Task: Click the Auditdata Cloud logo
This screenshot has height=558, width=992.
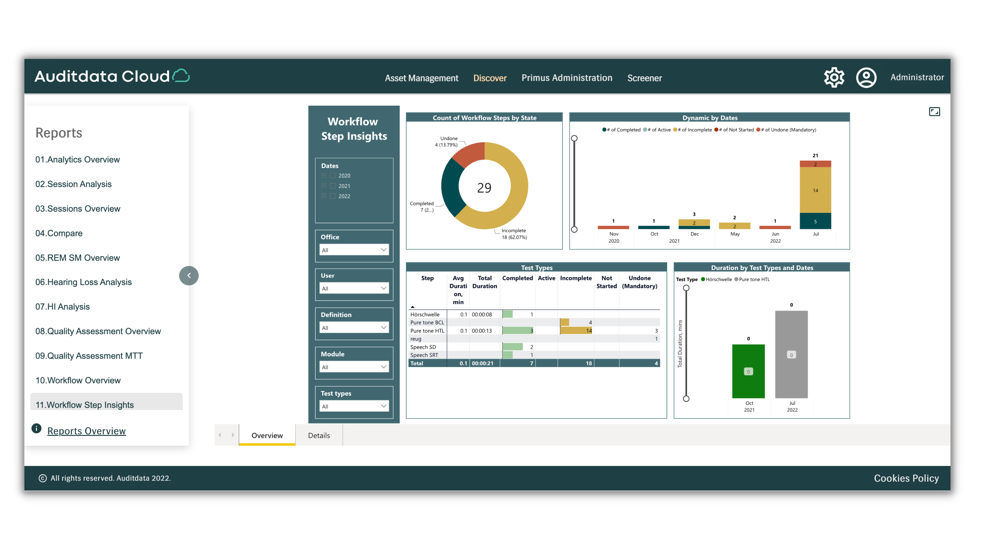Action: click(111, 77)
